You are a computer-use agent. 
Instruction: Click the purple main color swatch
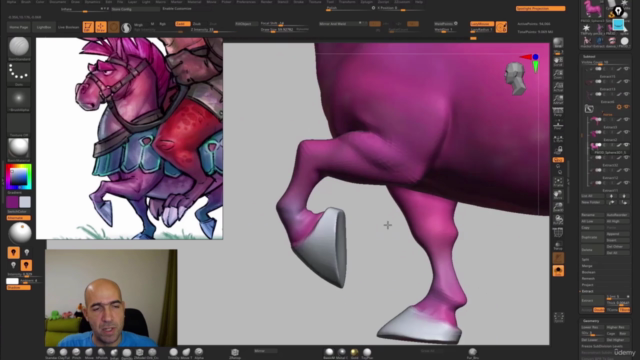coord(12,202)
